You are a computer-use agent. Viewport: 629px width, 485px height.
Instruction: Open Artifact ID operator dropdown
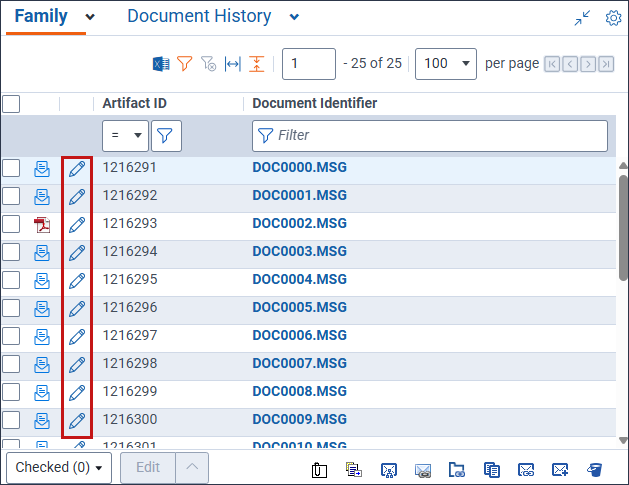[x=125, y=136]
